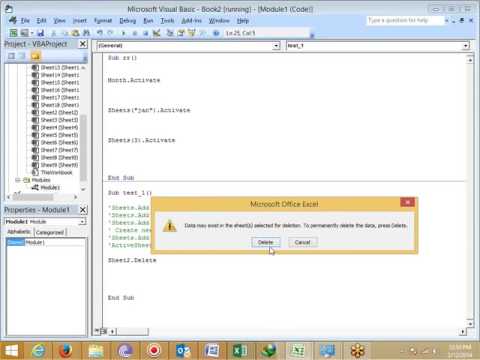Click the Save toolbar icon

(x=40, y=33)
